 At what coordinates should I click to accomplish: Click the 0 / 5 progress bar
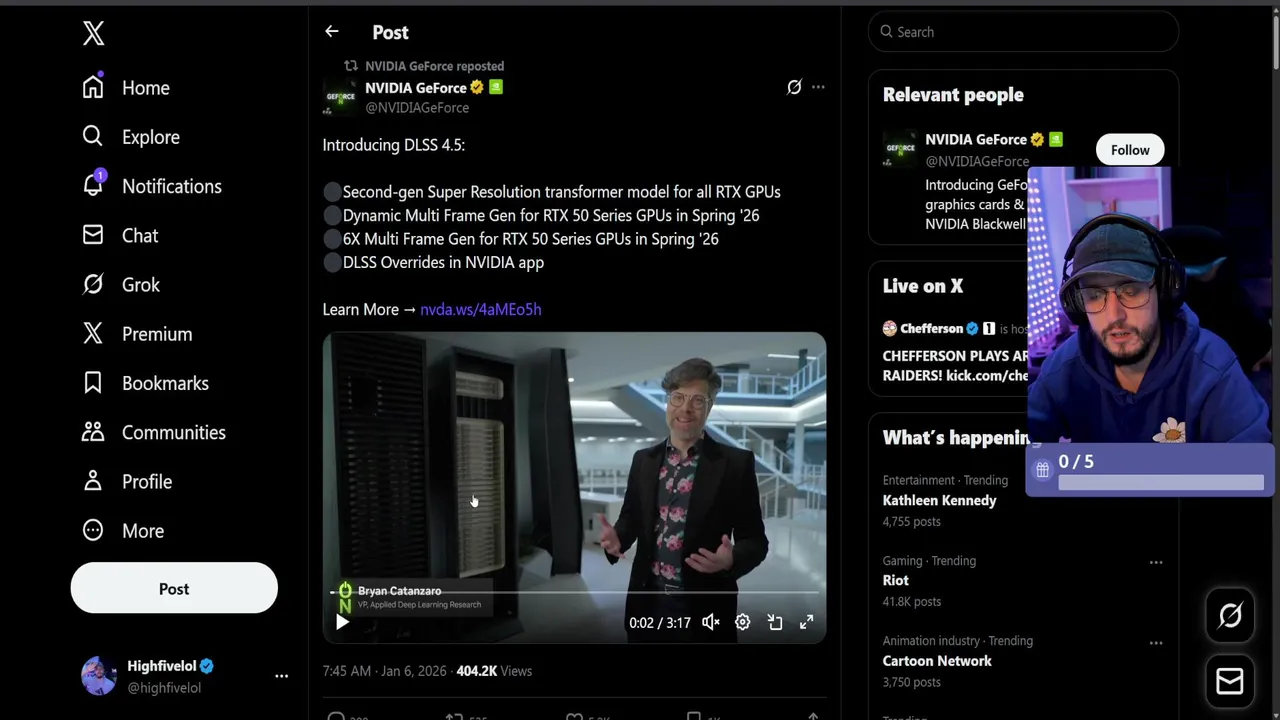(1160, 483)
